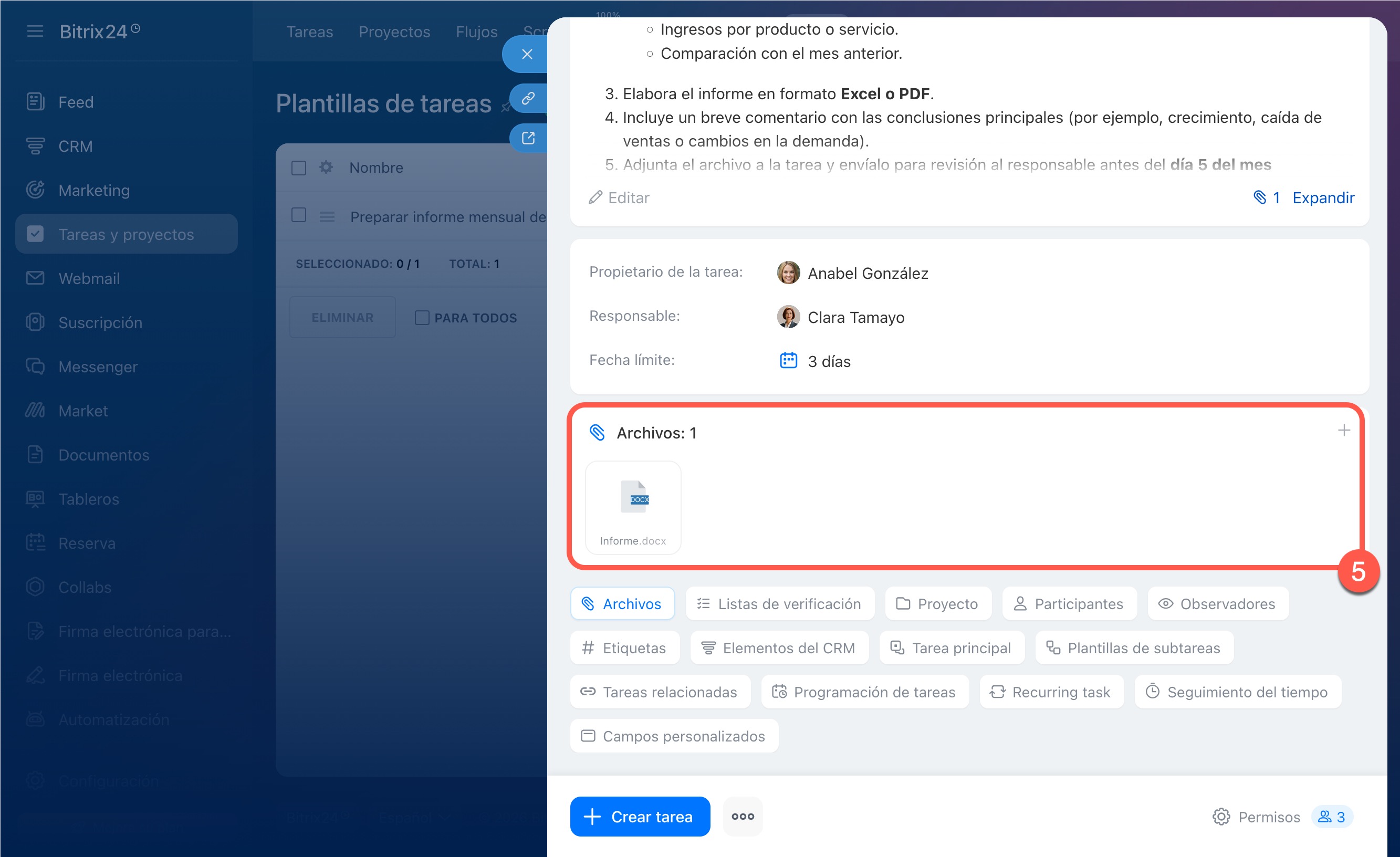Select the Listas de verificación chip

pos(779,603)
